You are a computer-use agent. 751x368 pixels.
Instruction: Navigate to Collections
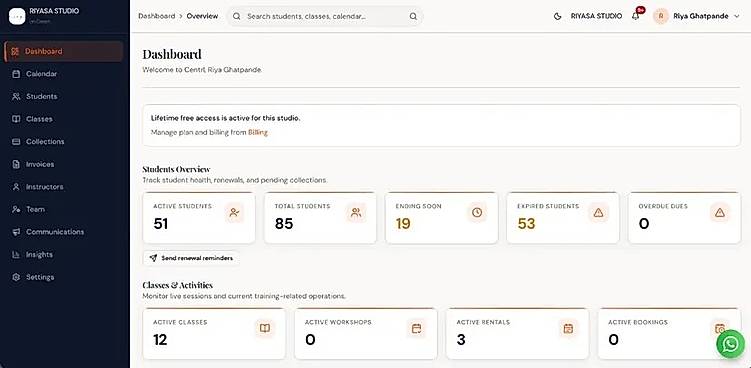(64, 141)
